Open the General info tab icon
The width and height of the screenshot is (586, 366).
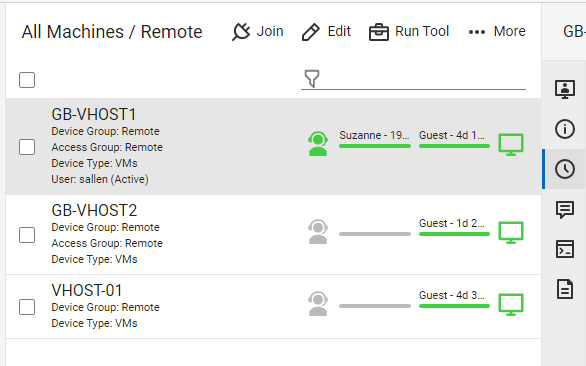[565, 129]
